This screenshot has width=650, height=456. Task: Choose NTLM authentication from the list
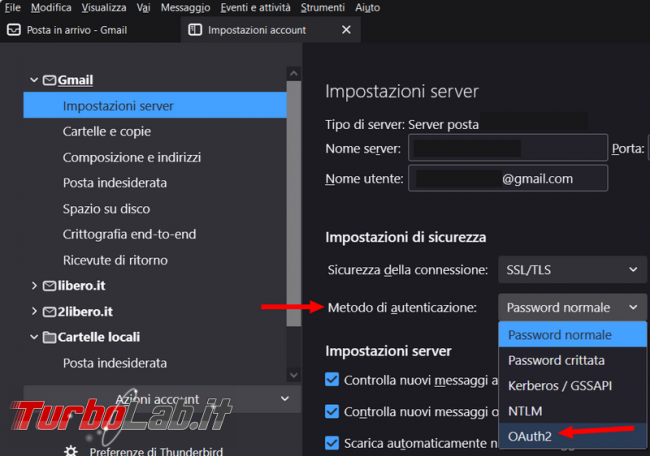(x=572, y=411)
